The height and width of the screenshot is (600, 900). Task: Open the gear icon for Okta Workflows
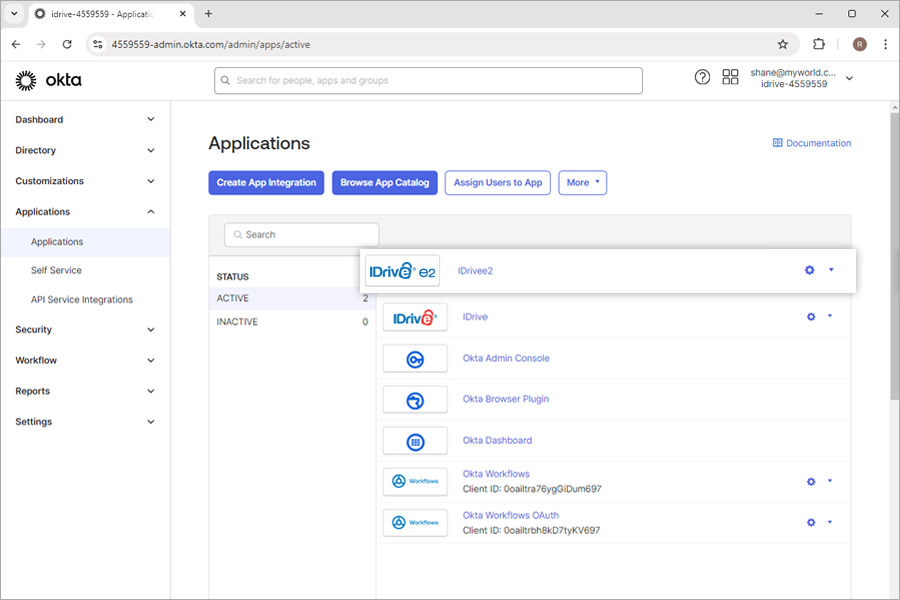click(810, 482)
